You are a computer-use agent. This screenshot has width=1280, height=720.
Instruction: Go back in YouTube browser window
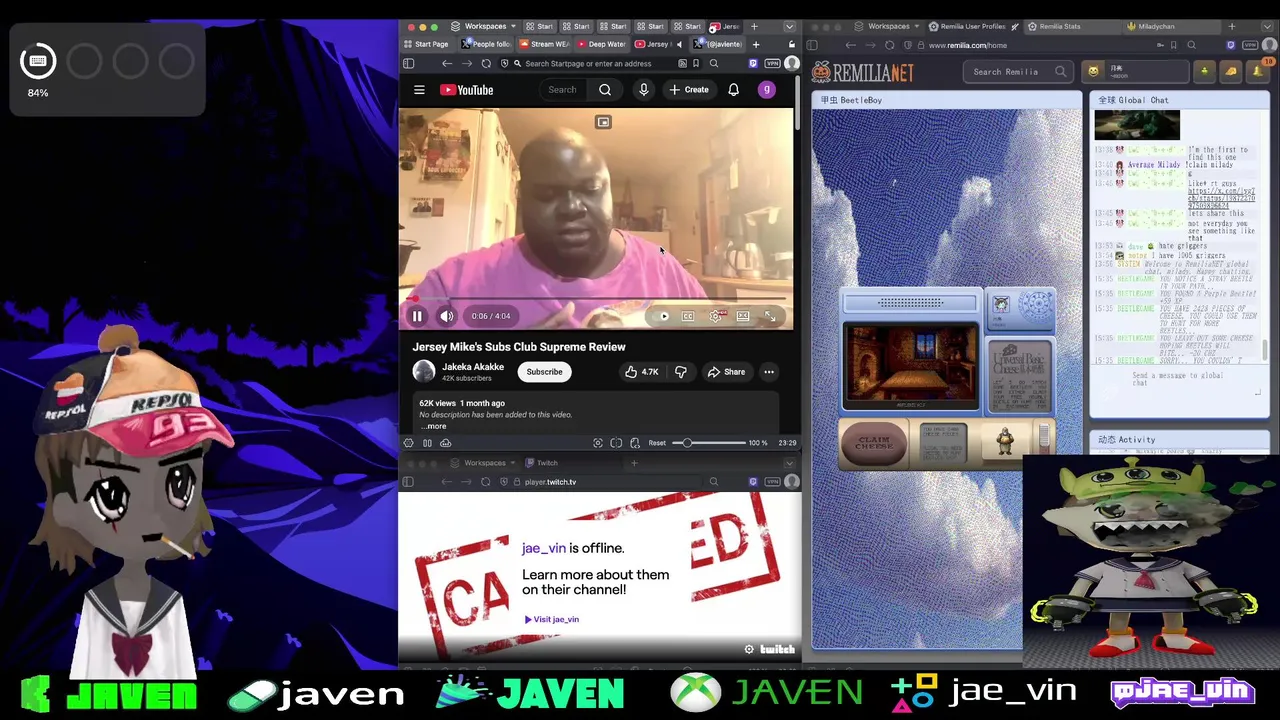pyautogui.click(x=447, y=64)
